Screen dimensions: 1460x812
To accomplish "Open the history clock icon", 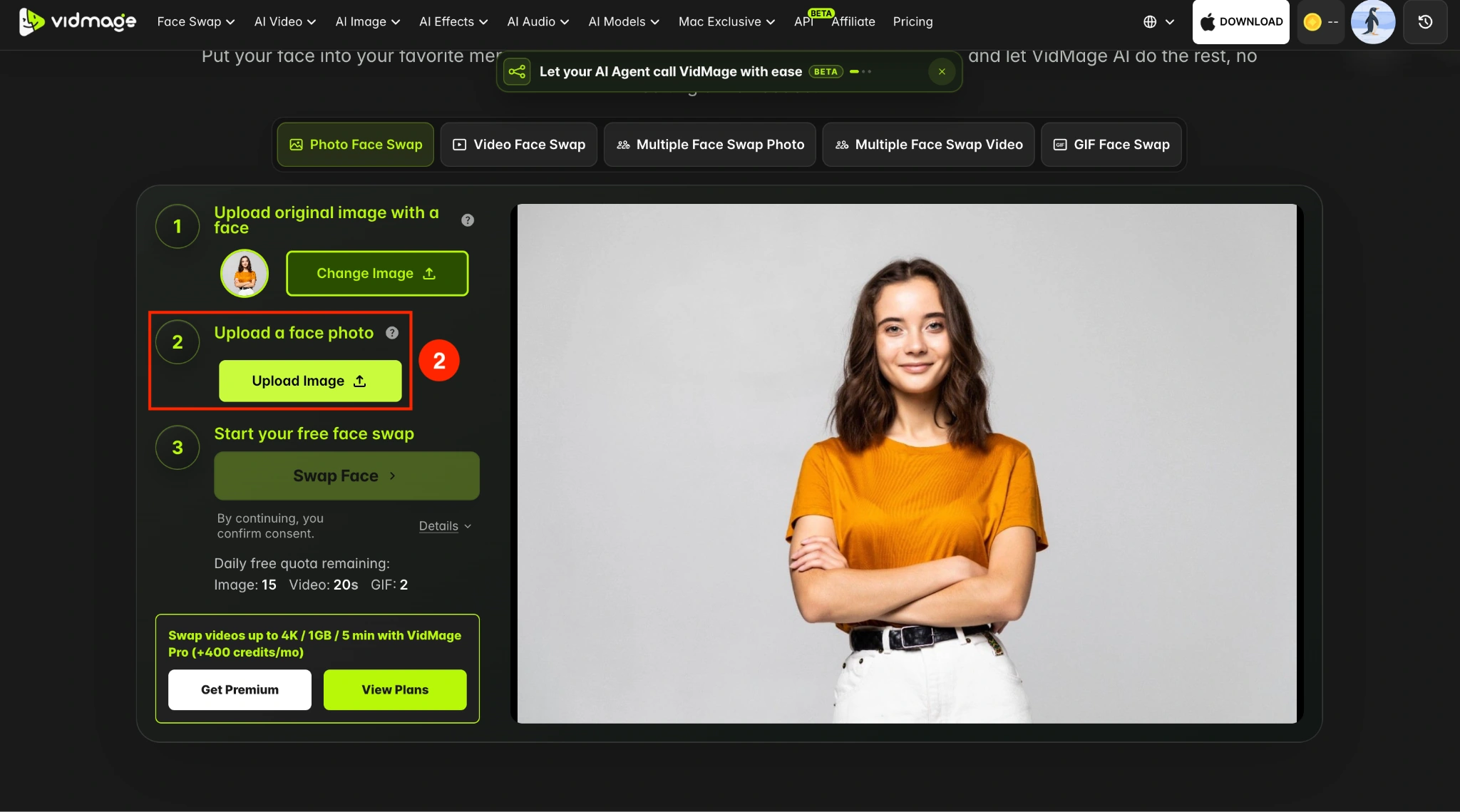I will 1425,21.
